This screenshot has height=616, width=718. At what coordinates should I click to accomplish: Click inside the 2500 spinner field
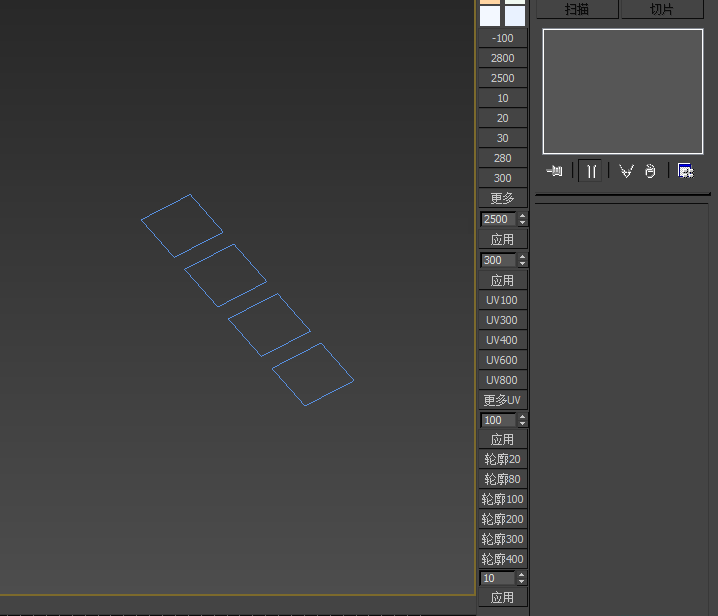(496, 219)
